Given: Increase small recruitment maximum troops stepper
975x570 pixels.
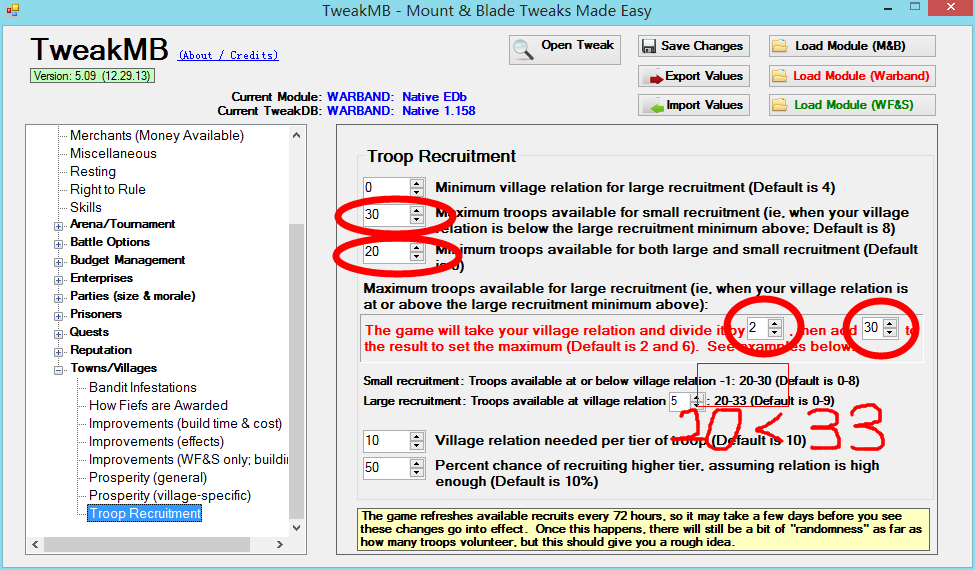Looking at the screenshot, I should (417, 211).
